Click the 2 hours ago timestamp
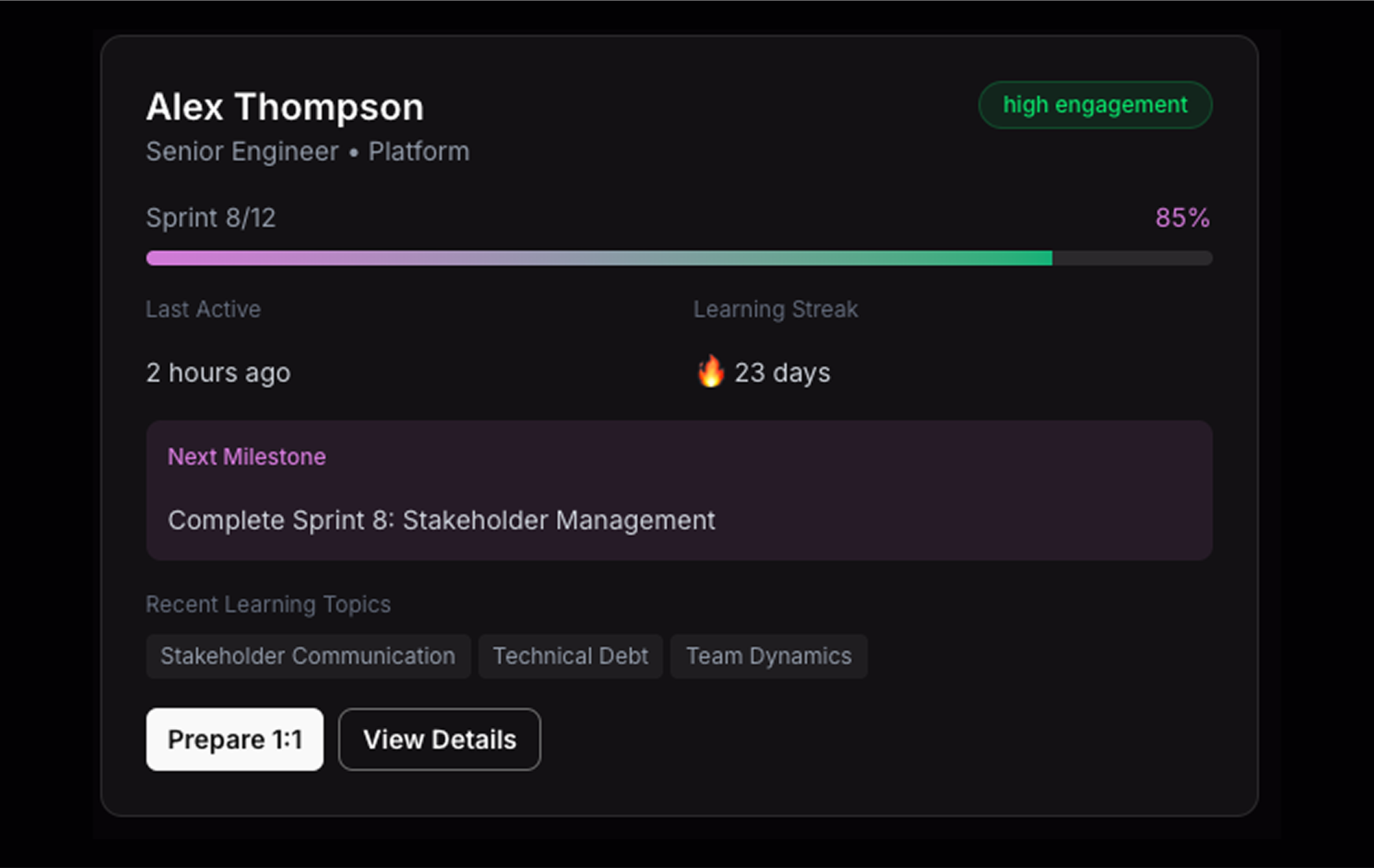 [218, 372]
